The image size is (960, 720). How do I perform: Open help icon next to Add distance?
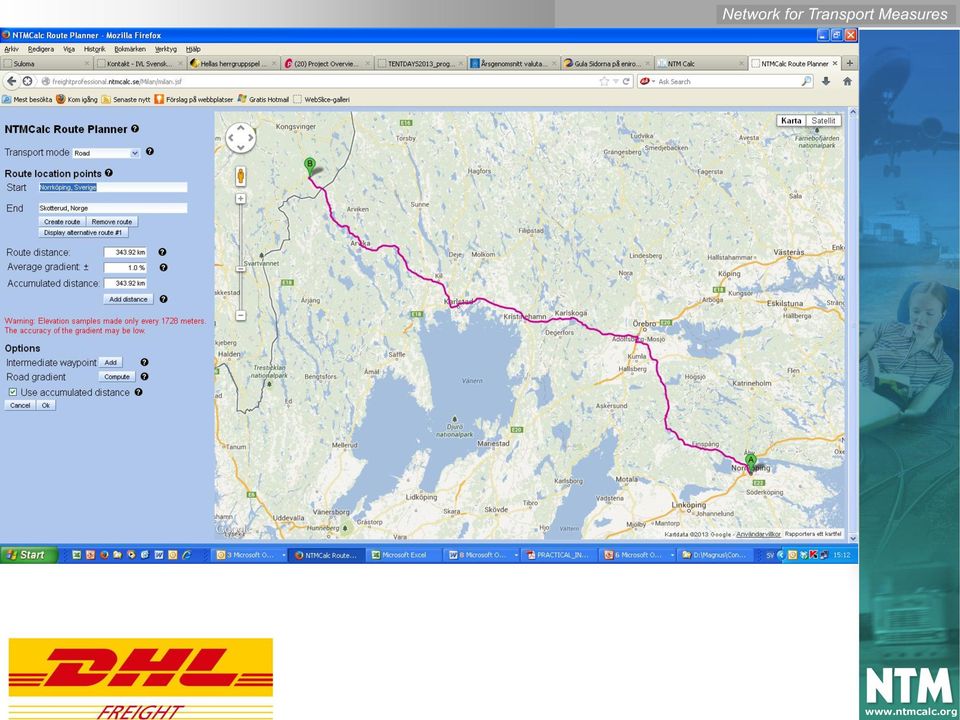(x=163, y=299)
